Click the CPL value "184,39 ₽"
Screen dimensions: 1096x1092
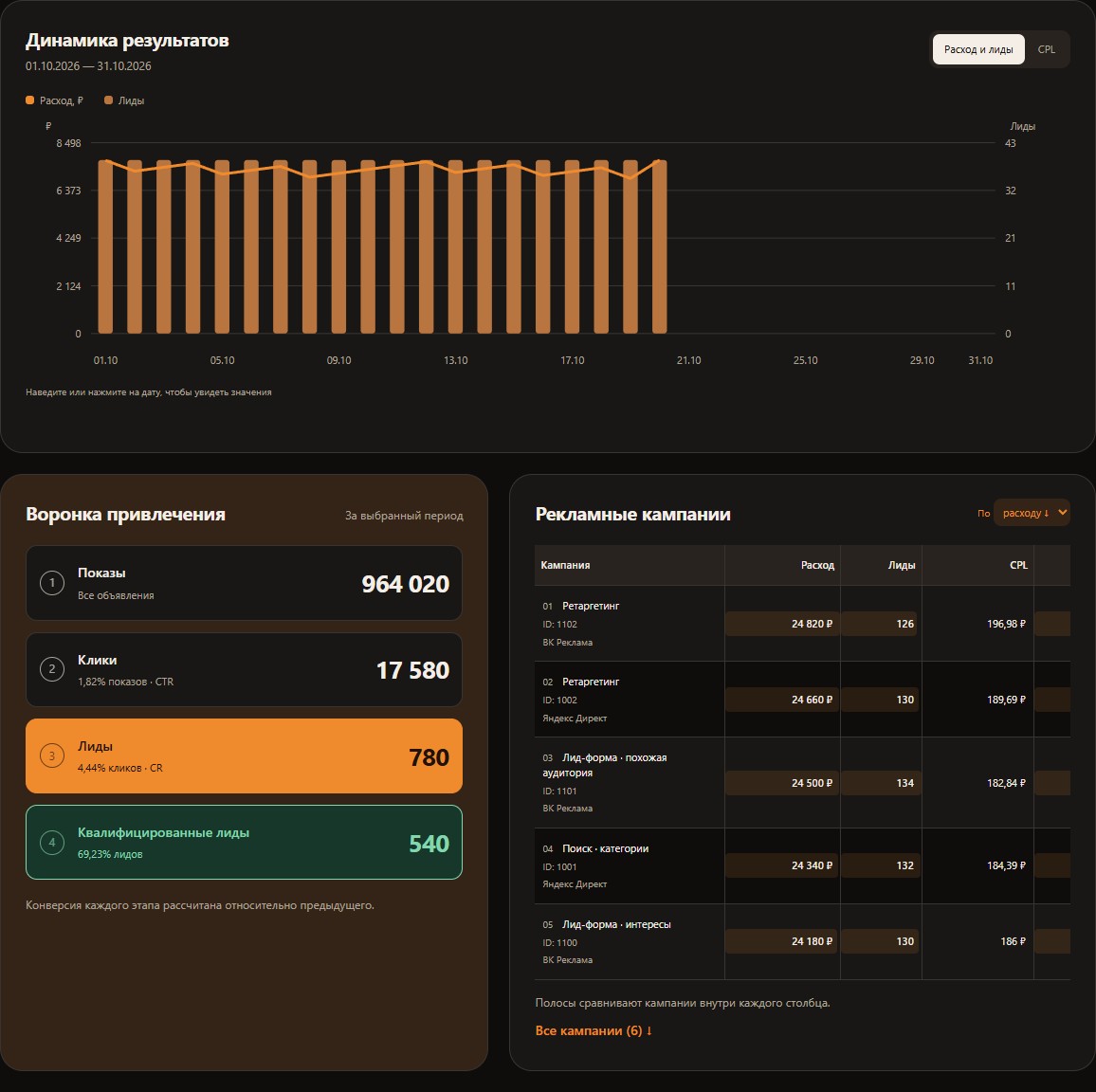tap(1006, 865)
